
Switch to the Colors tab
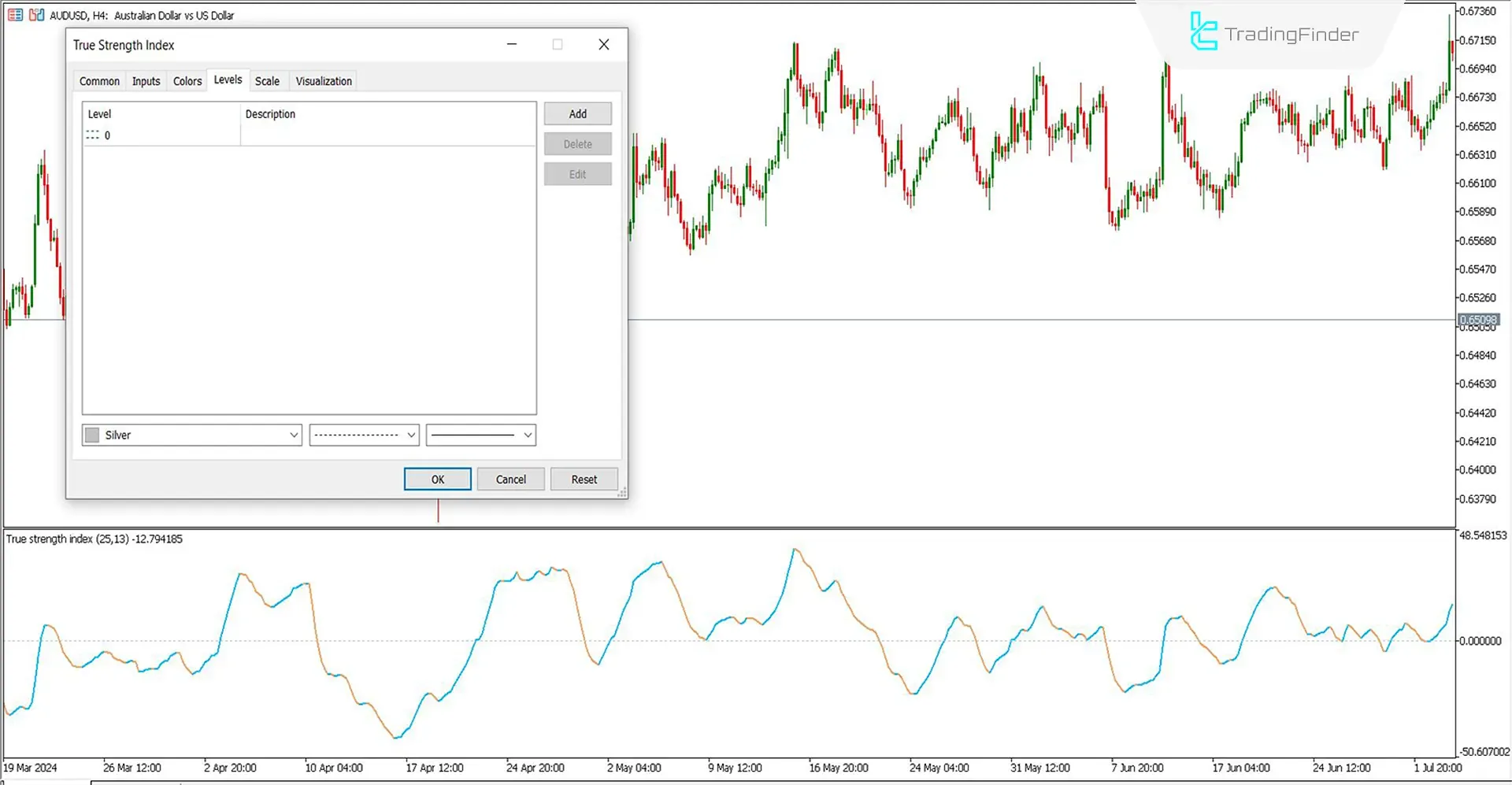pos(187,80)
